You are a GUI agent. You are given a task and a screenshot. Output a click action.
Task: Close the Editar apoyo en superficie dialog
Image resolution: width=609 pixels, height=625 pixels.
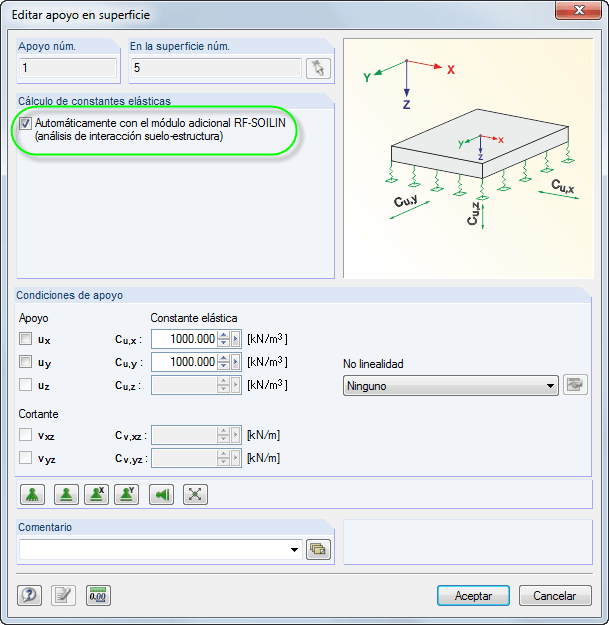tap(578, 10)
